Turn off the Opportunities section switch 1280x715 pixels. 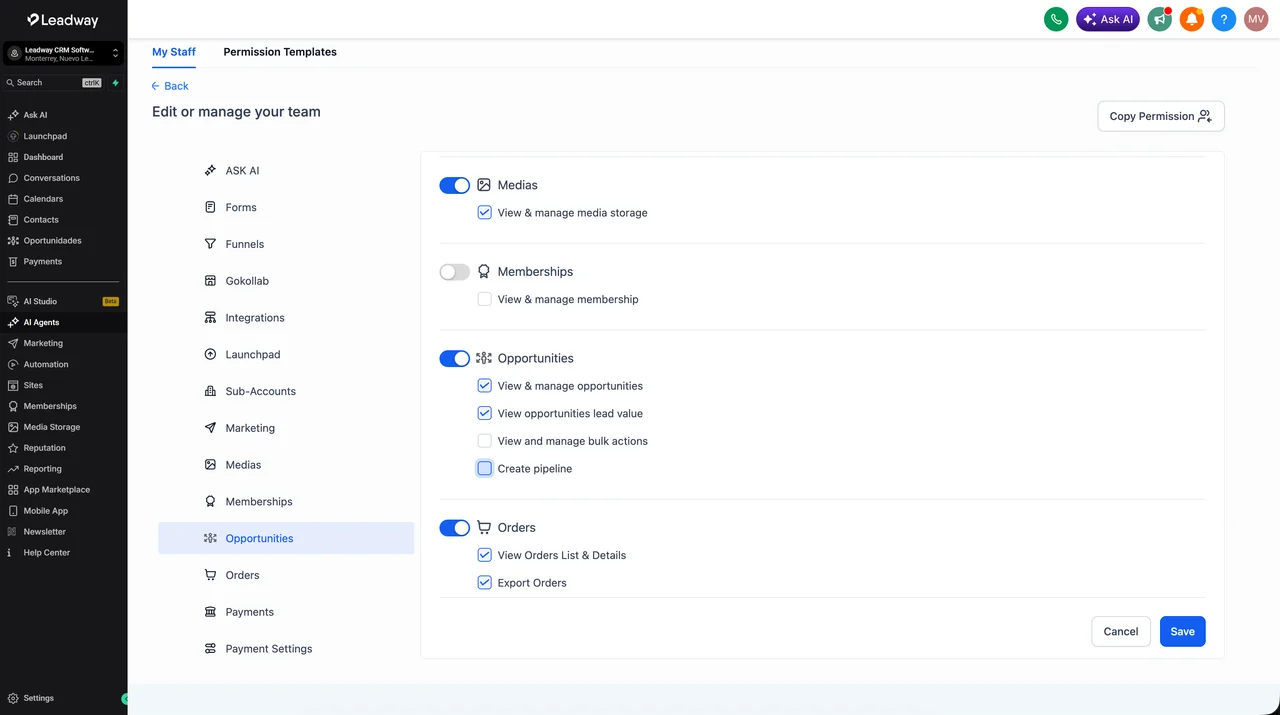[x=455, y=358]
